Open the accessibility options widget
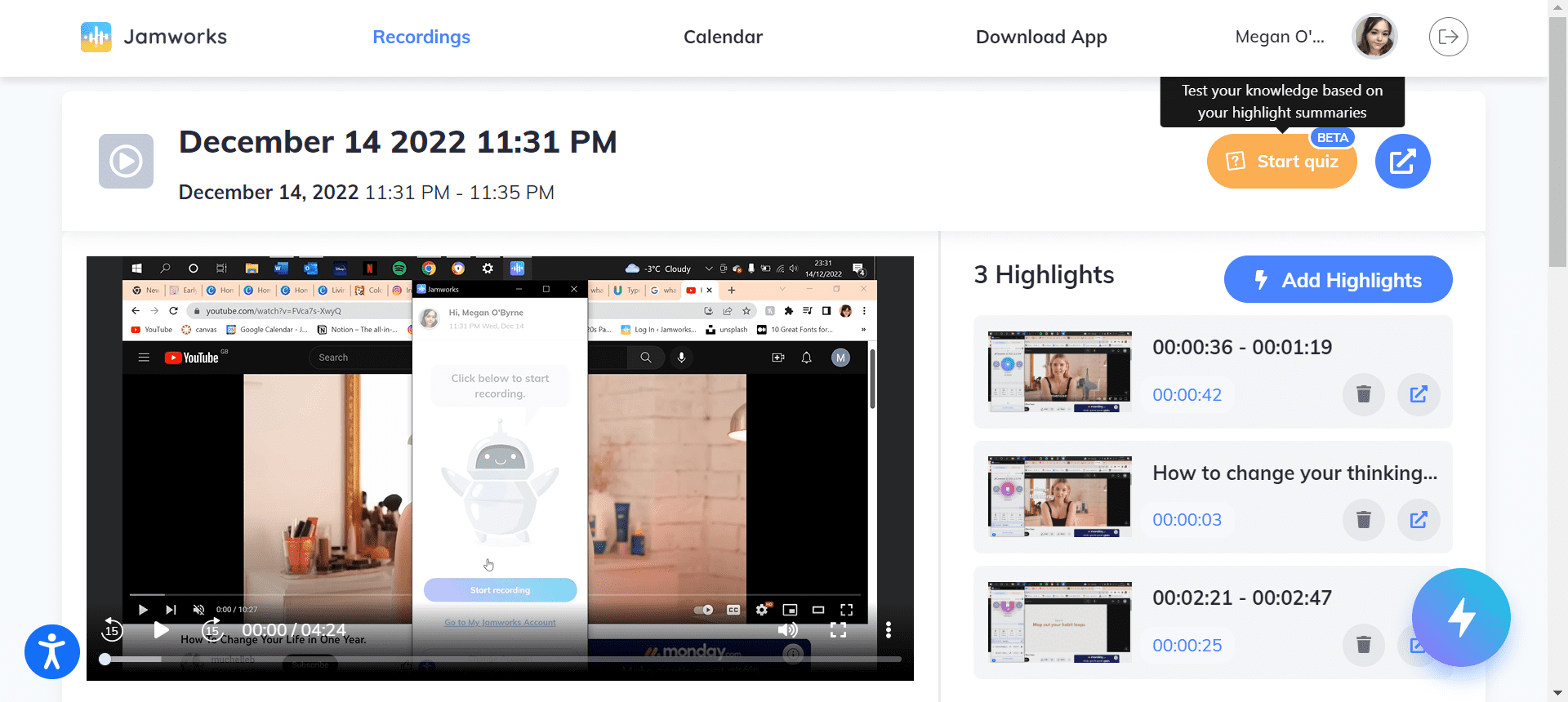This screenshot has height=702, width=1568. (52, 651)
